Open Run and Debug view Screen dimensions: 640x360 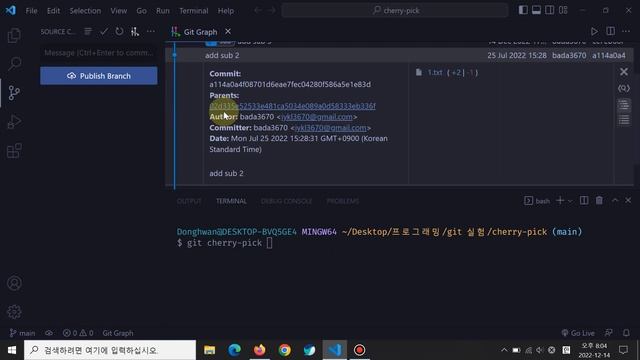14,122
